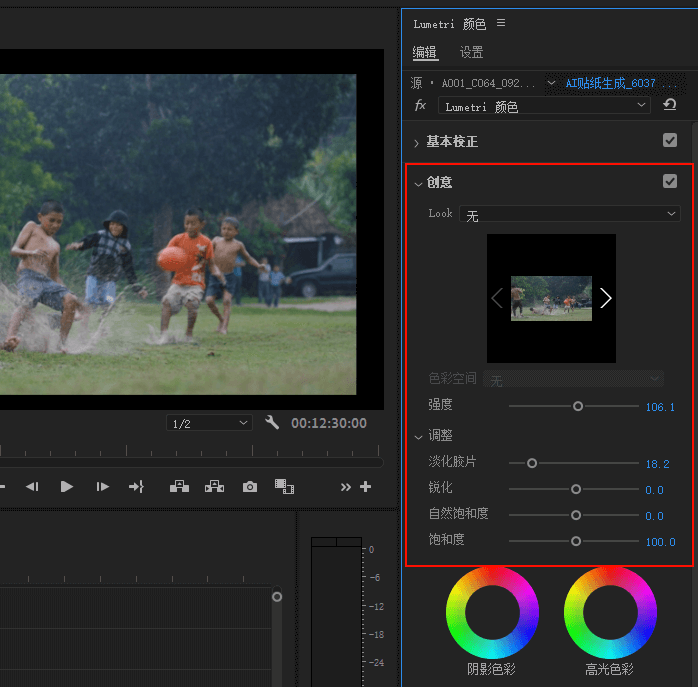
Task: Expand the 基本校正 section
Action: 417,142
